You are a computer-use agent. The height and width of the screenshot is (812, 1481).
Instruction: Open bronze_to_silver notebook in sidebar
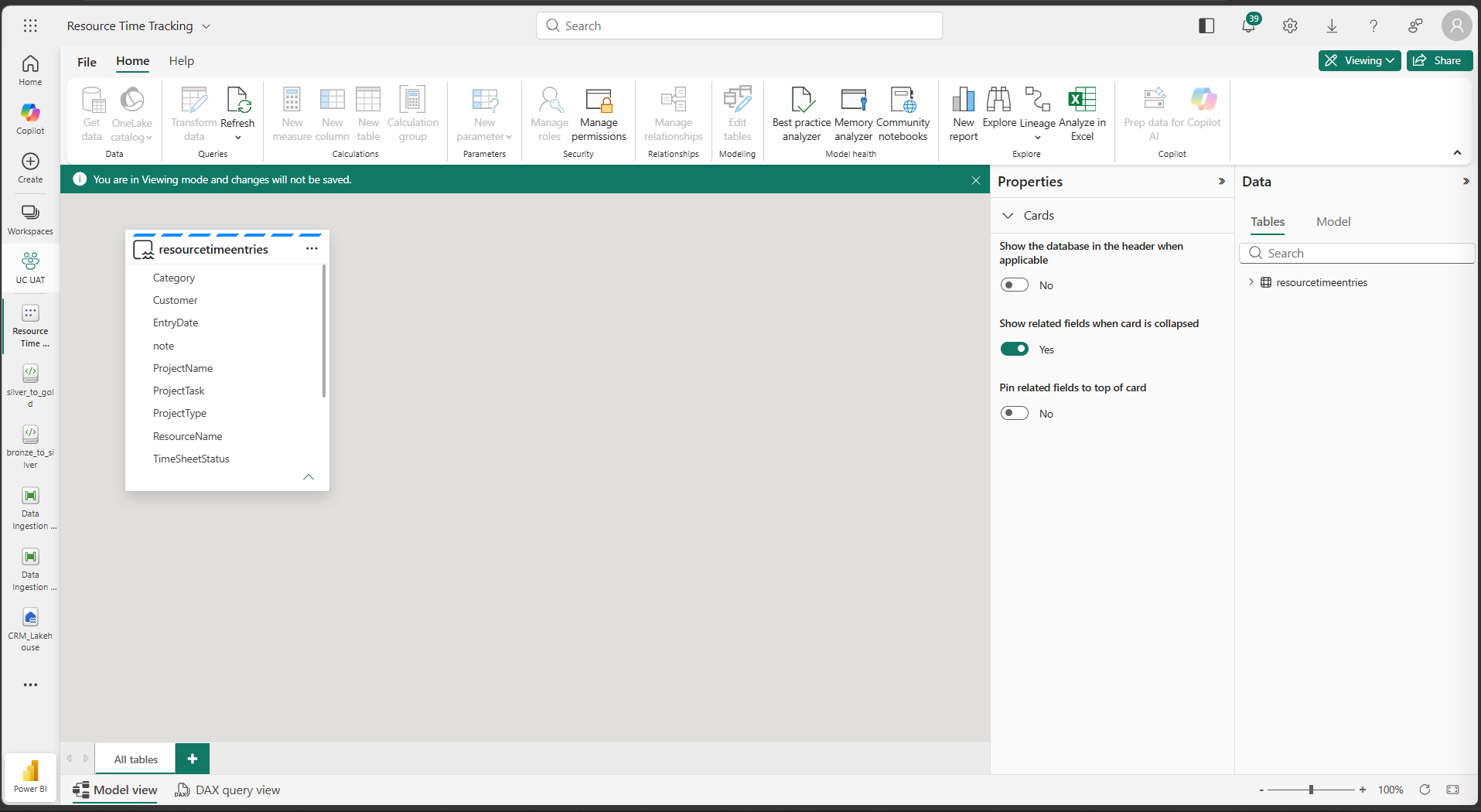[x=30, y=446]
